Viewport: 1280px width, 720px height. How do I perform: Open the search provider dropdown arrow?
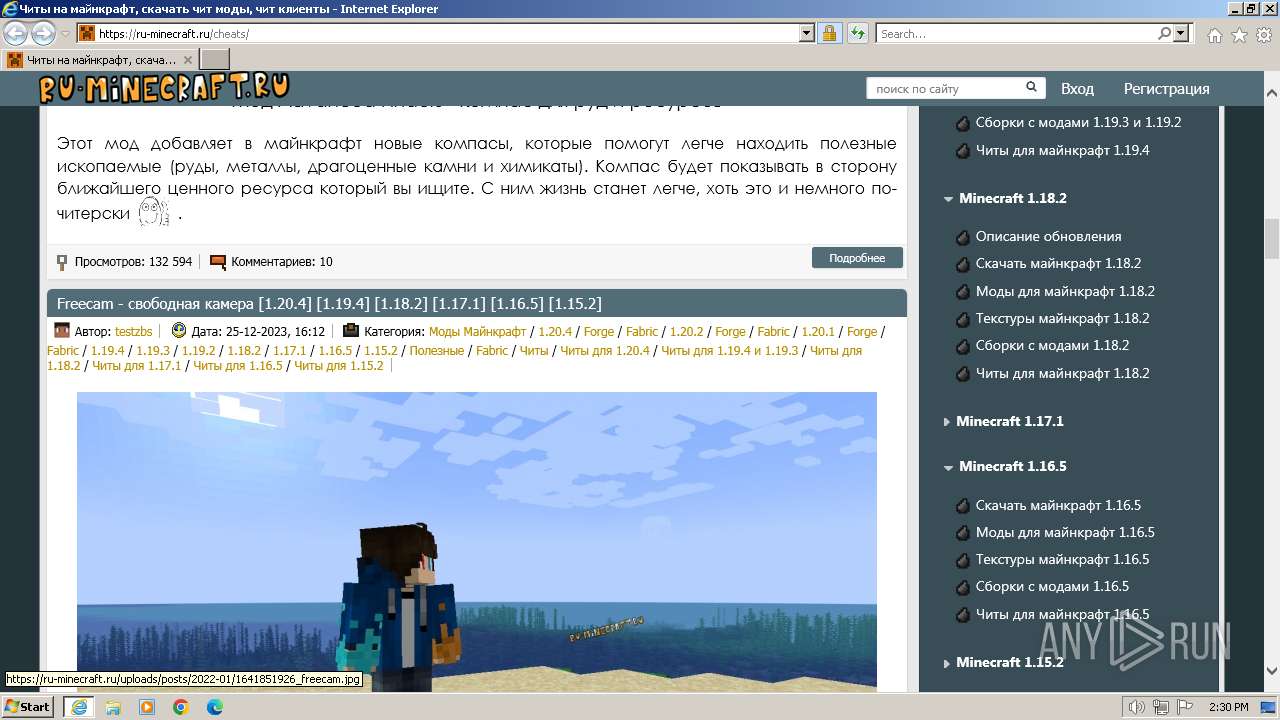click(x=1182, y=33)
